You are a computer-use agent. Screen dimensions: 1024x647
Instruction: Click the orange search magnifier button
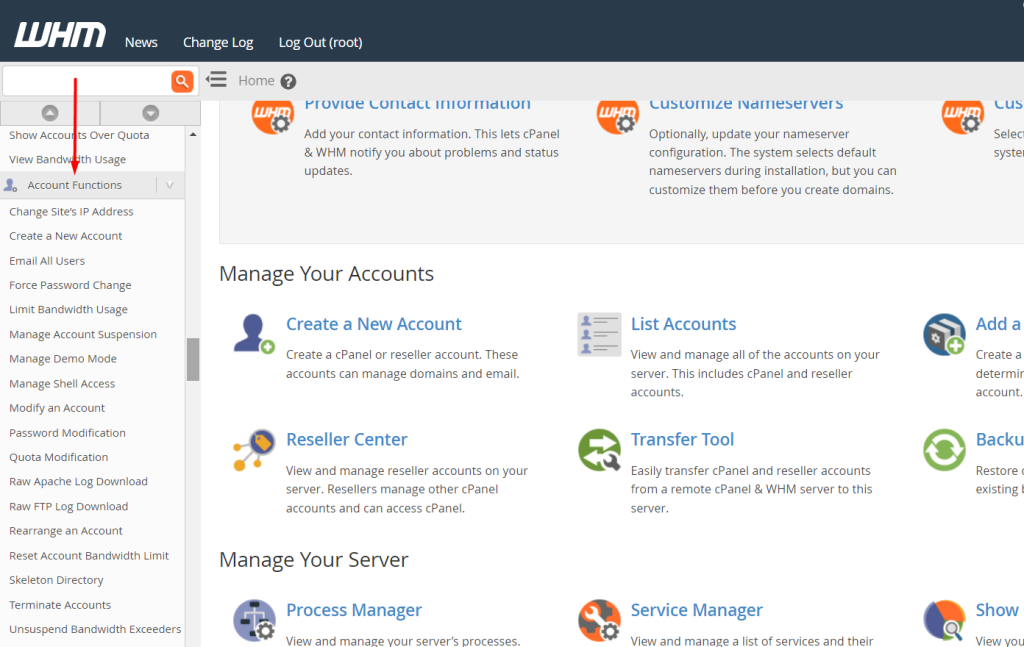[x=182, y=81]
